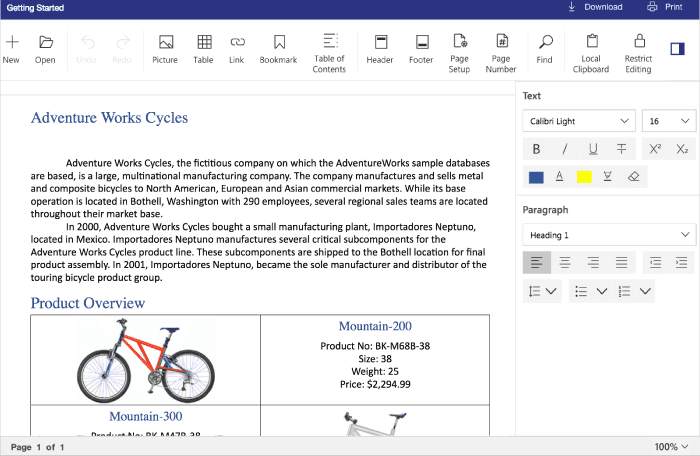This screenshot has height=456, width=700.
Task: Open the Heading 1 style dropdown
Action: [609, 235]
